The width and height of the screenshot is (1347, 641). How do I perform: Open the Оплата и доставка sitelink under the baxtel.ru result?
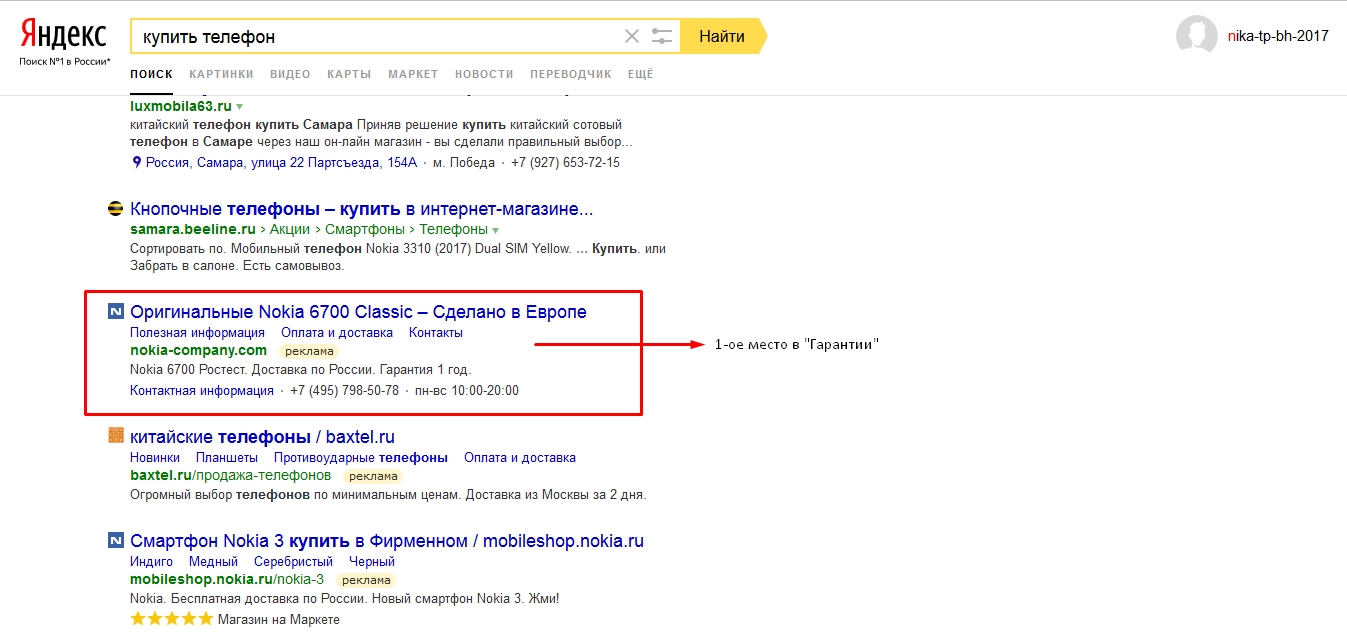pos(520,457)
